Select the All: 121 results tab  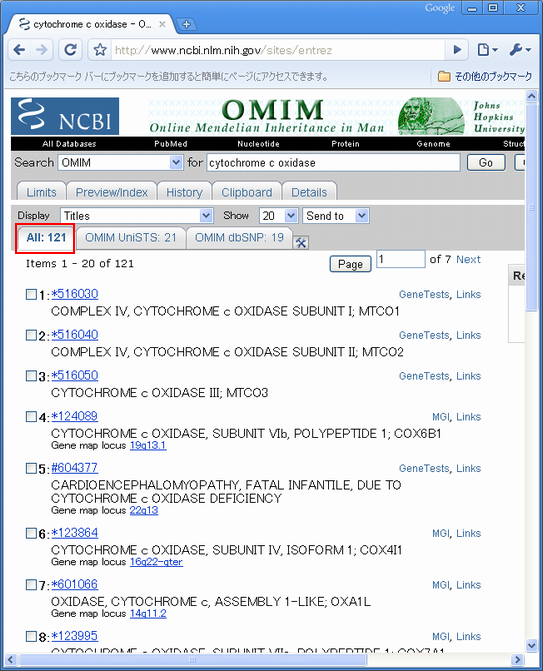coord(46,238)
